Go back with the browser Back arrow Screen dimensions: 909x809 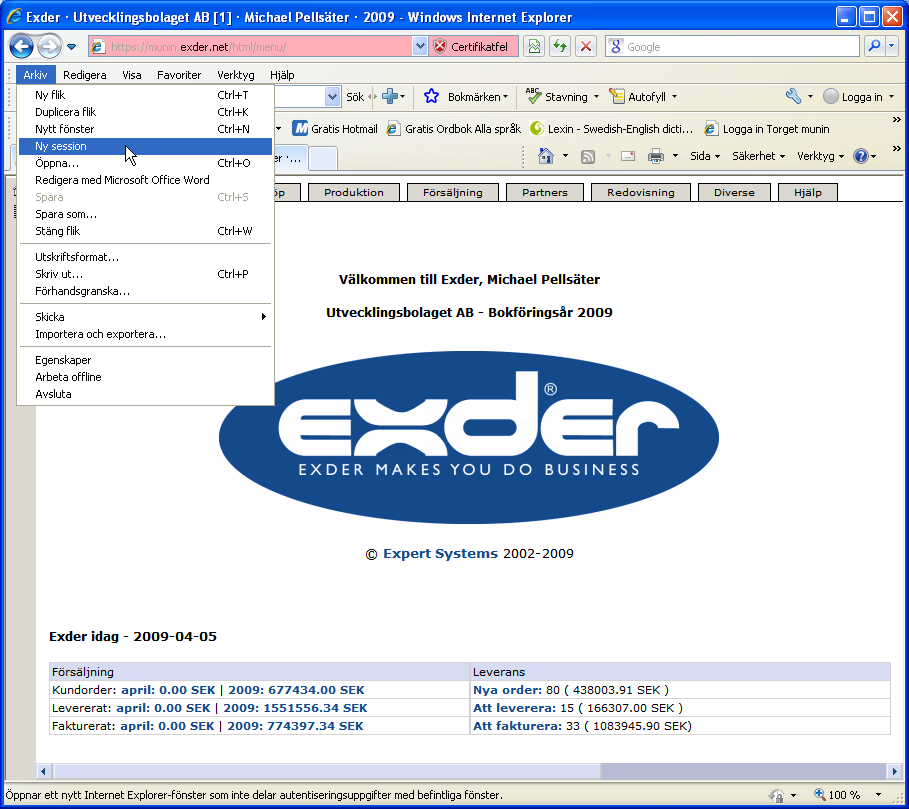[21, 46]
